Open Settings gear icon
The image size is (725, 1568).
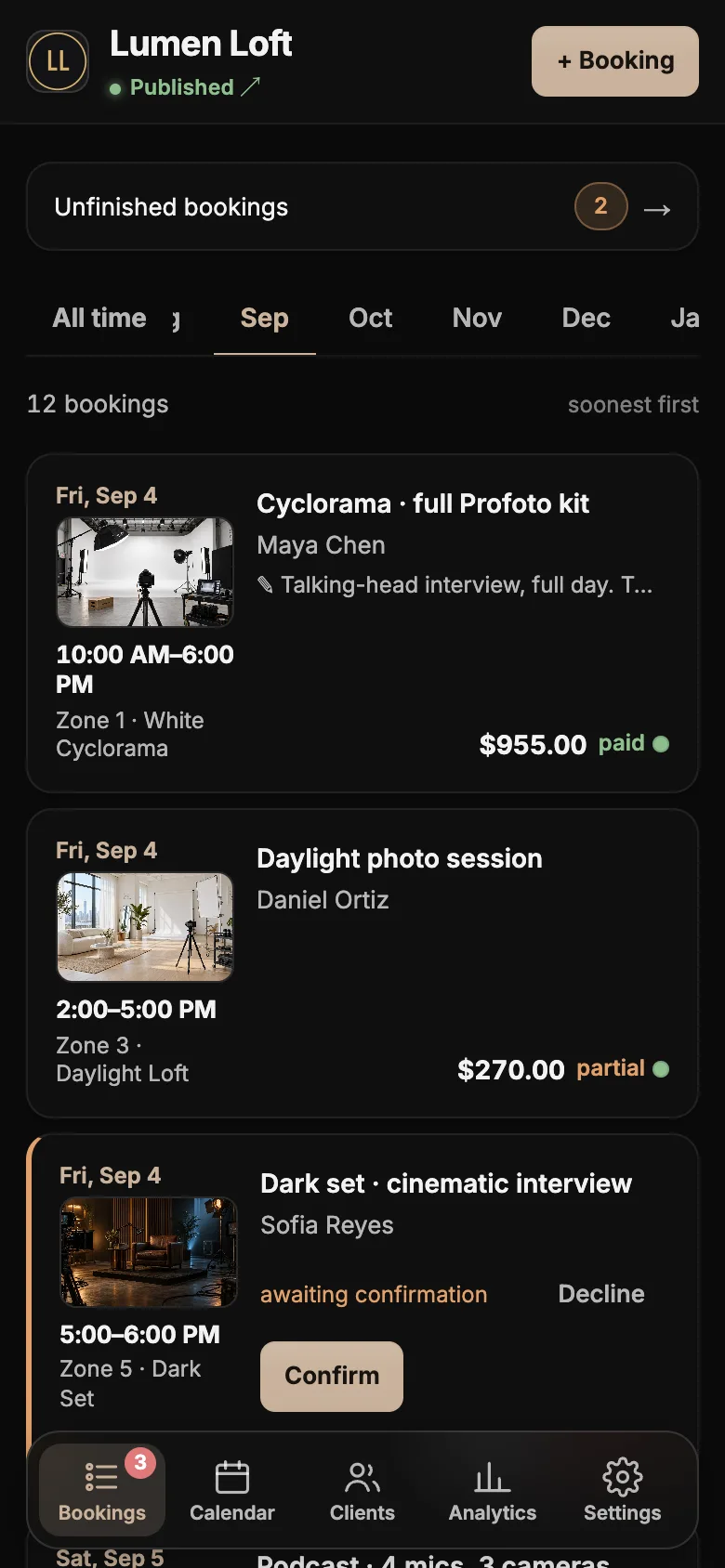coord(623,1476)
